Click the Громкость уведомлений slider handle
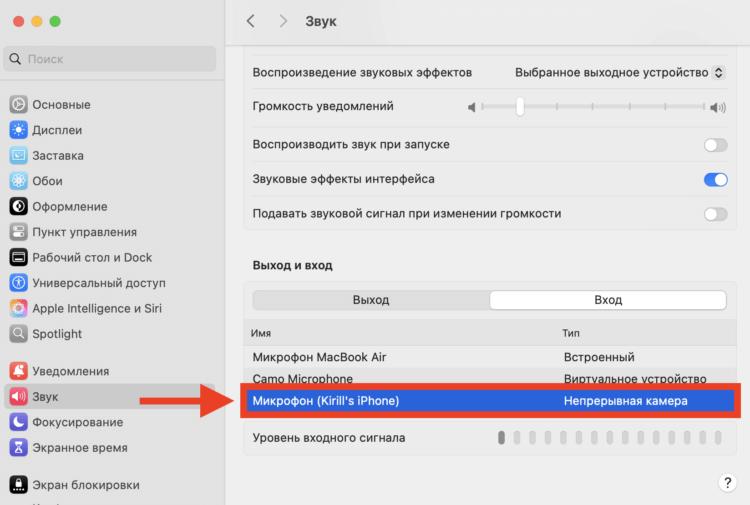The width and height of the screenshot is (750, 505). [x=520, y=106]
